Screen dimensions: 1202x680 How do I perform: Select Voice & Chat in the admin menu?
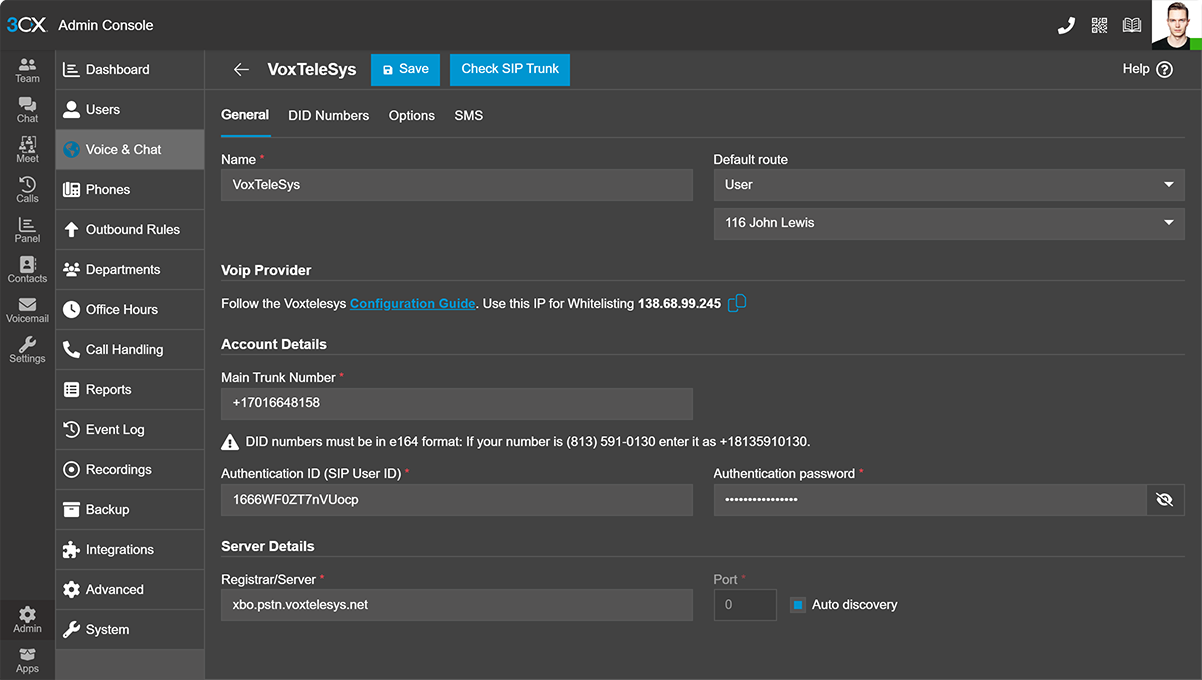pyautogui.click(x=130, y=150)
